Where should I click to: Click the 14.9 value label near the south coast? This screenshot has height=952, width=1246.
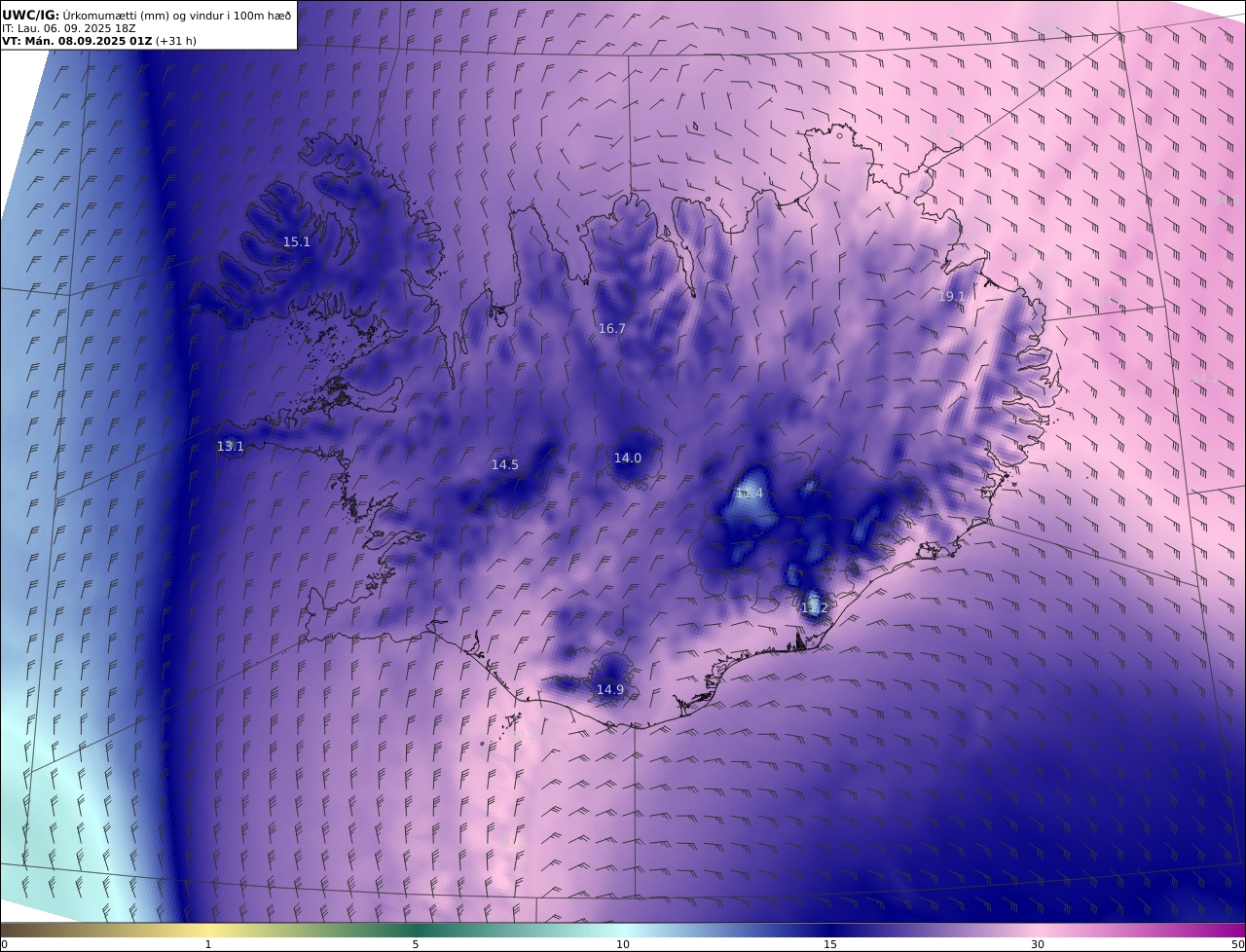[x=610, y=689]
